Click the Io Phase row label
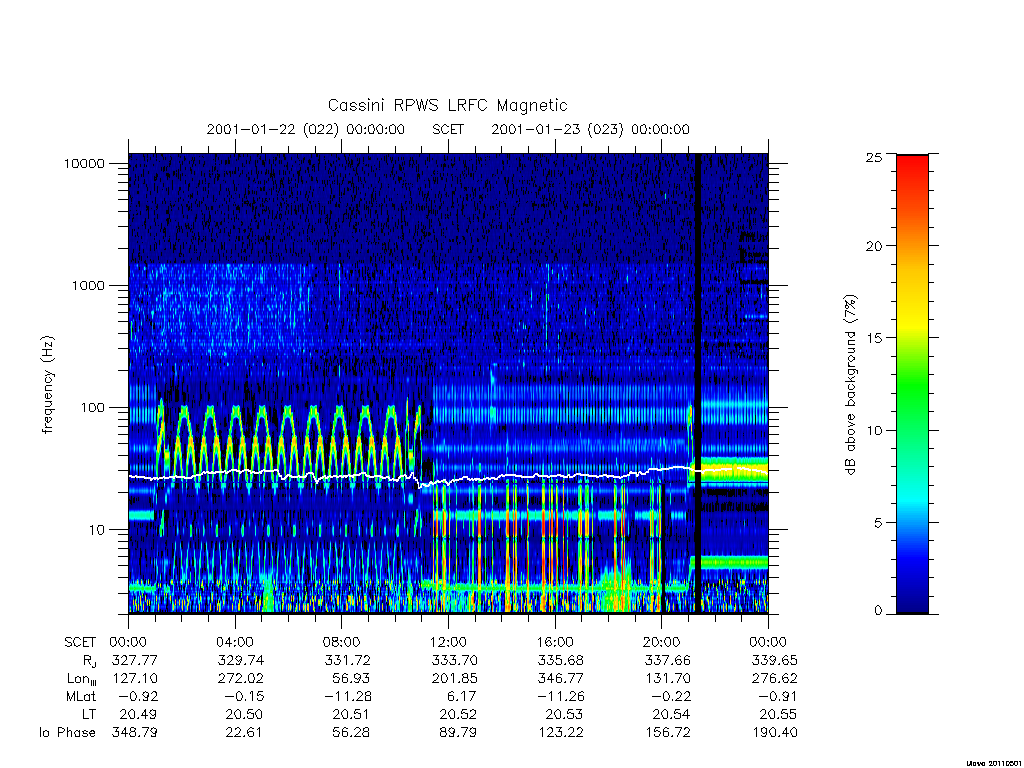Viewport: 1024px width, 768px height. point(67,733)
